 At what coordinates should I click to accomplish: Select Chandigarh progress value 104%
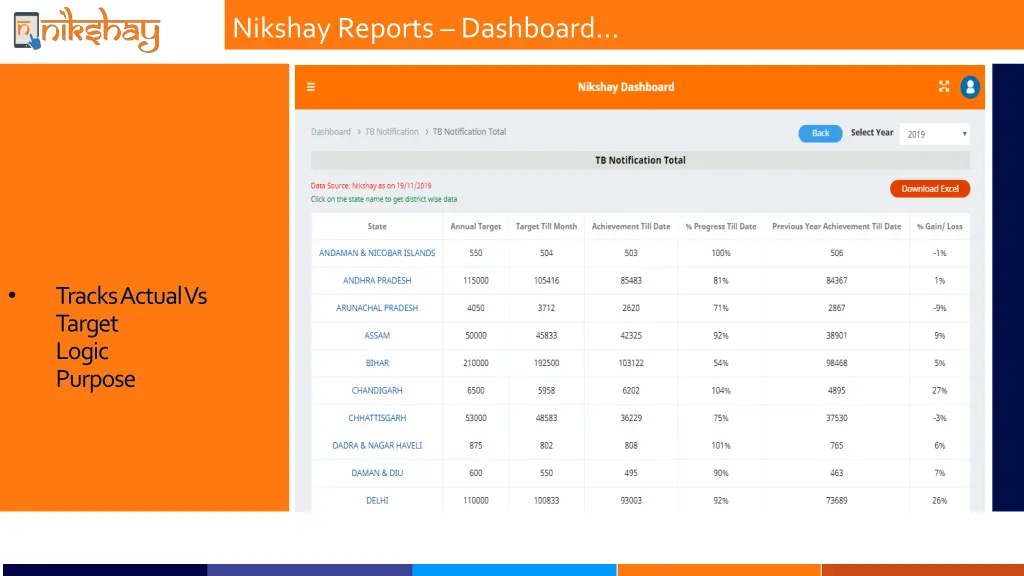(x=721, y=391)
